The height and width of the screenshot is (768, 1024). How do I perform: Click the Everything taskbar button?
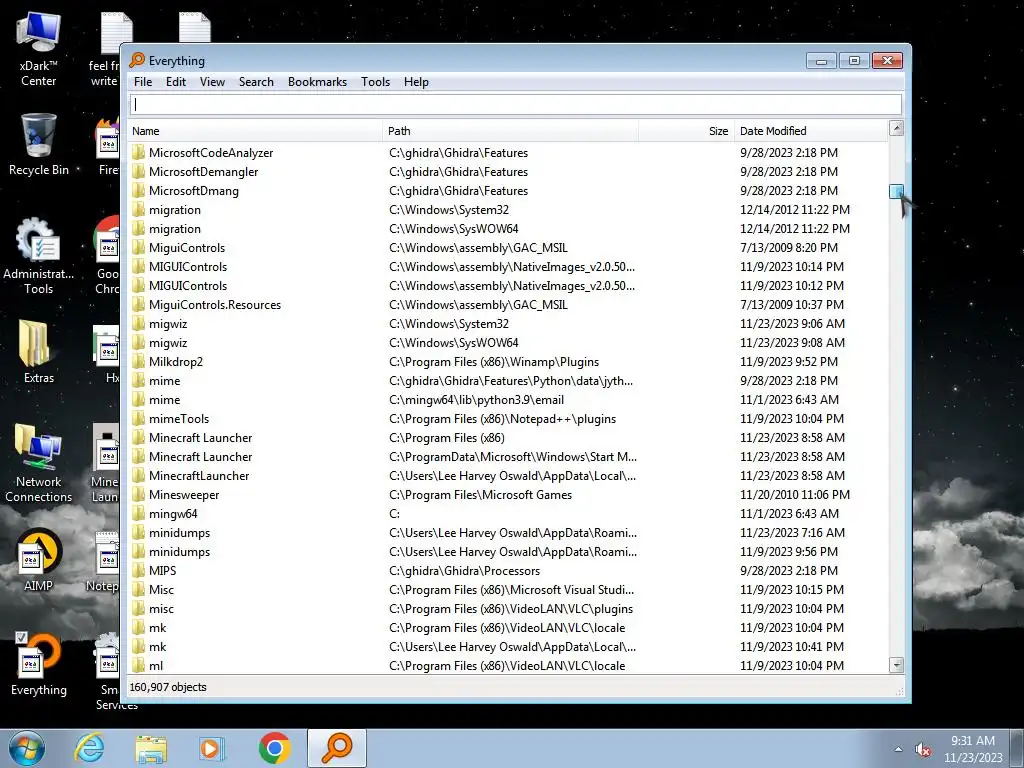coord(336,748)
